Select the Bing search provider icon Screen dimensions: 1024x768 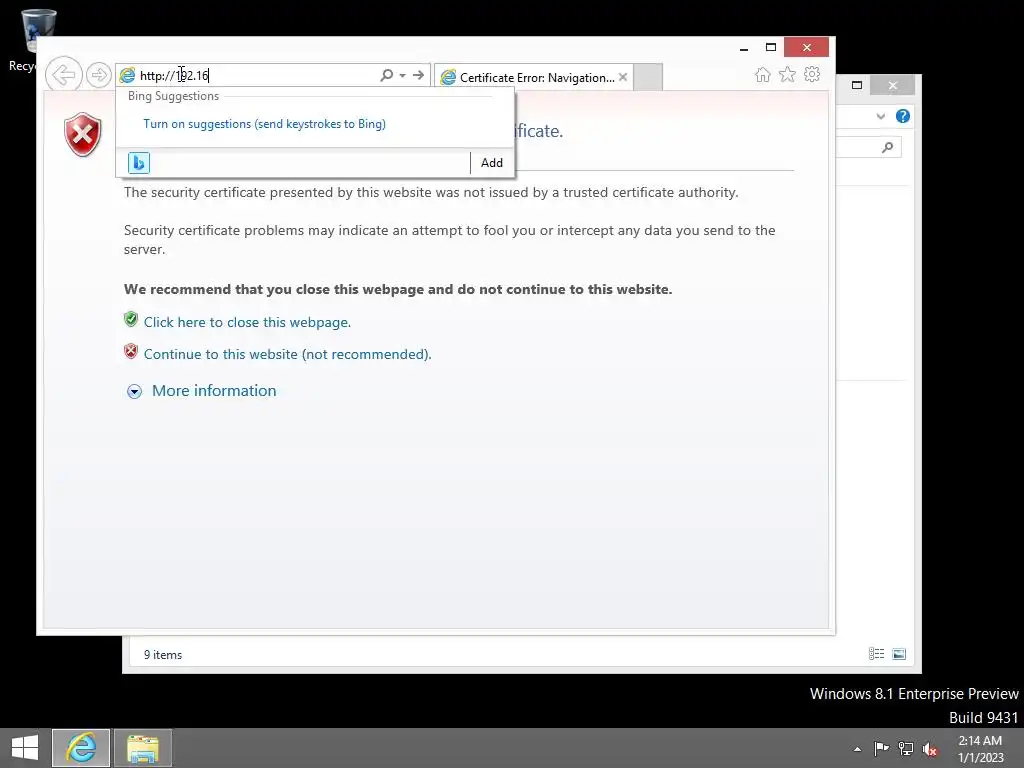[x=139, y=163]
